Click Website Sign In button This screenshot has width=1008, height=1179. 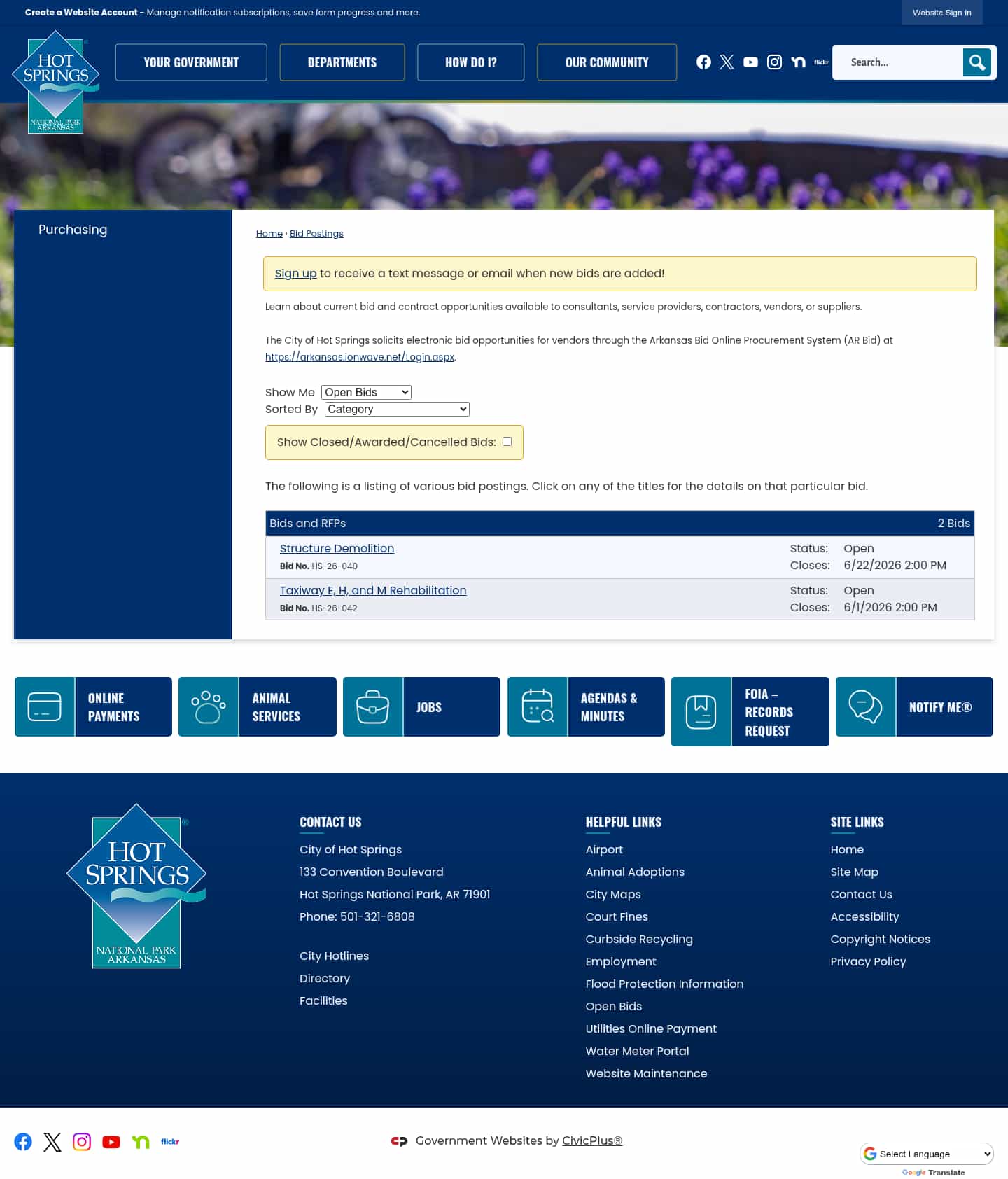point(942,13)
